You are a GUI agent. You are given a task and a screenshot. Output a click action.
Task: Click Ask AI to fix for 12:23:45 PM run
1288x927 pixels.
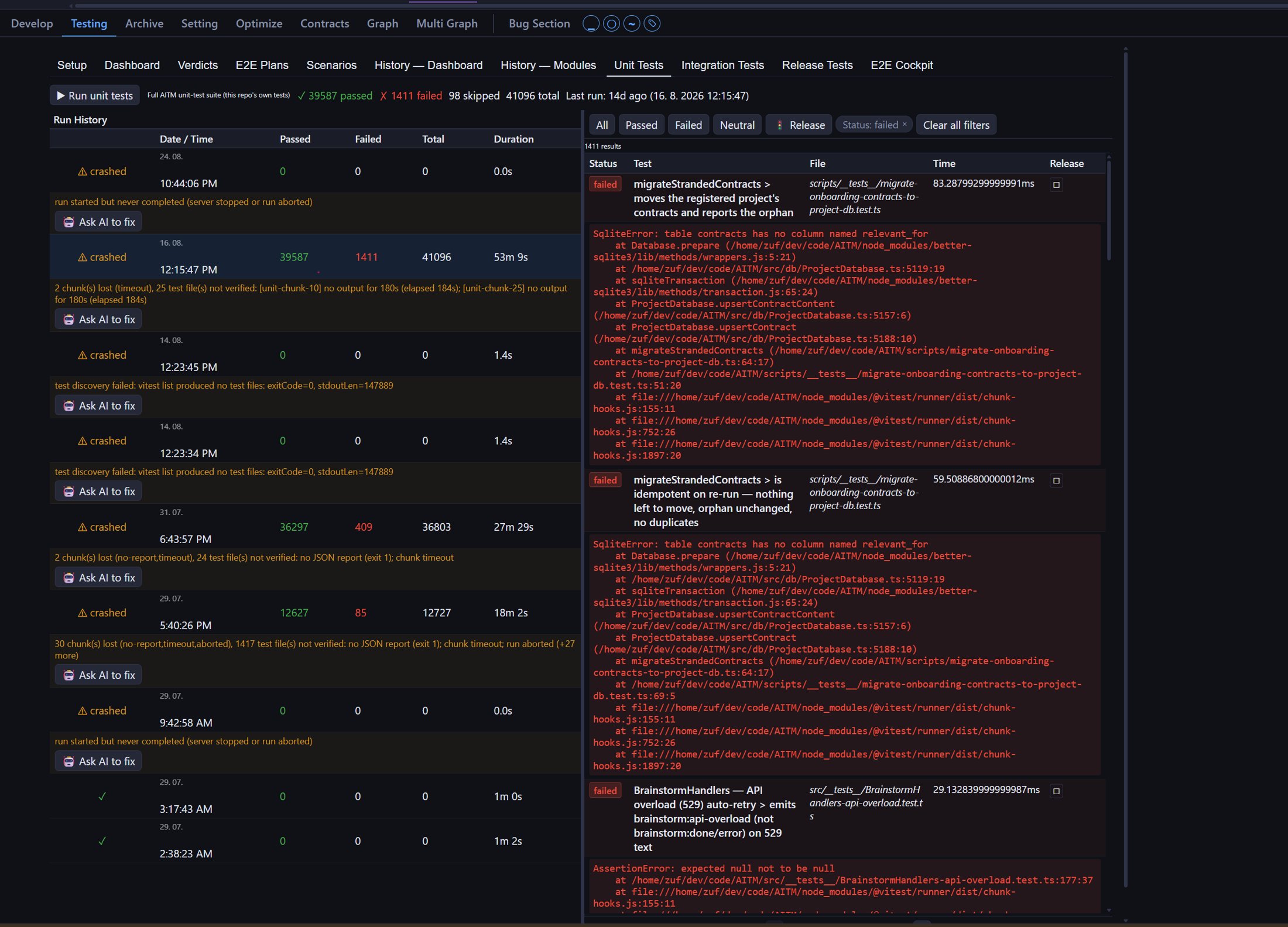98,406
